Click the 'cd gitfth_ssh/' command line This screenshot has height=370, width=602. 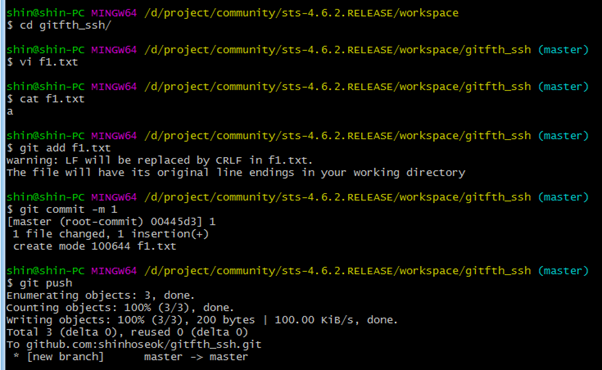click(59, 25)
